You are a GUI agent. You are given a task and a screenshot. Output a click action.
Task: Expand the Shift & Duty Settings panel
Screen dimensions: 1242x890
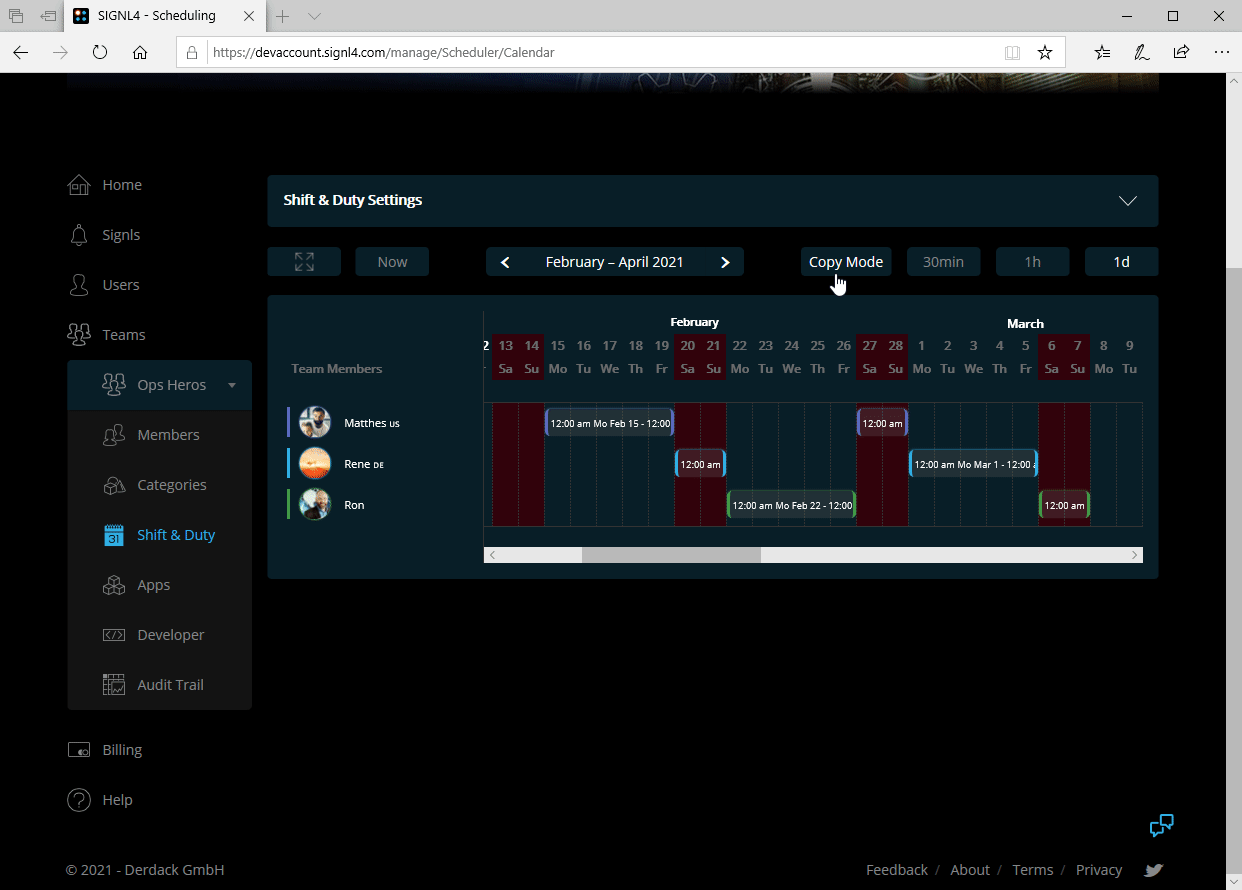tap(1128, 200)
